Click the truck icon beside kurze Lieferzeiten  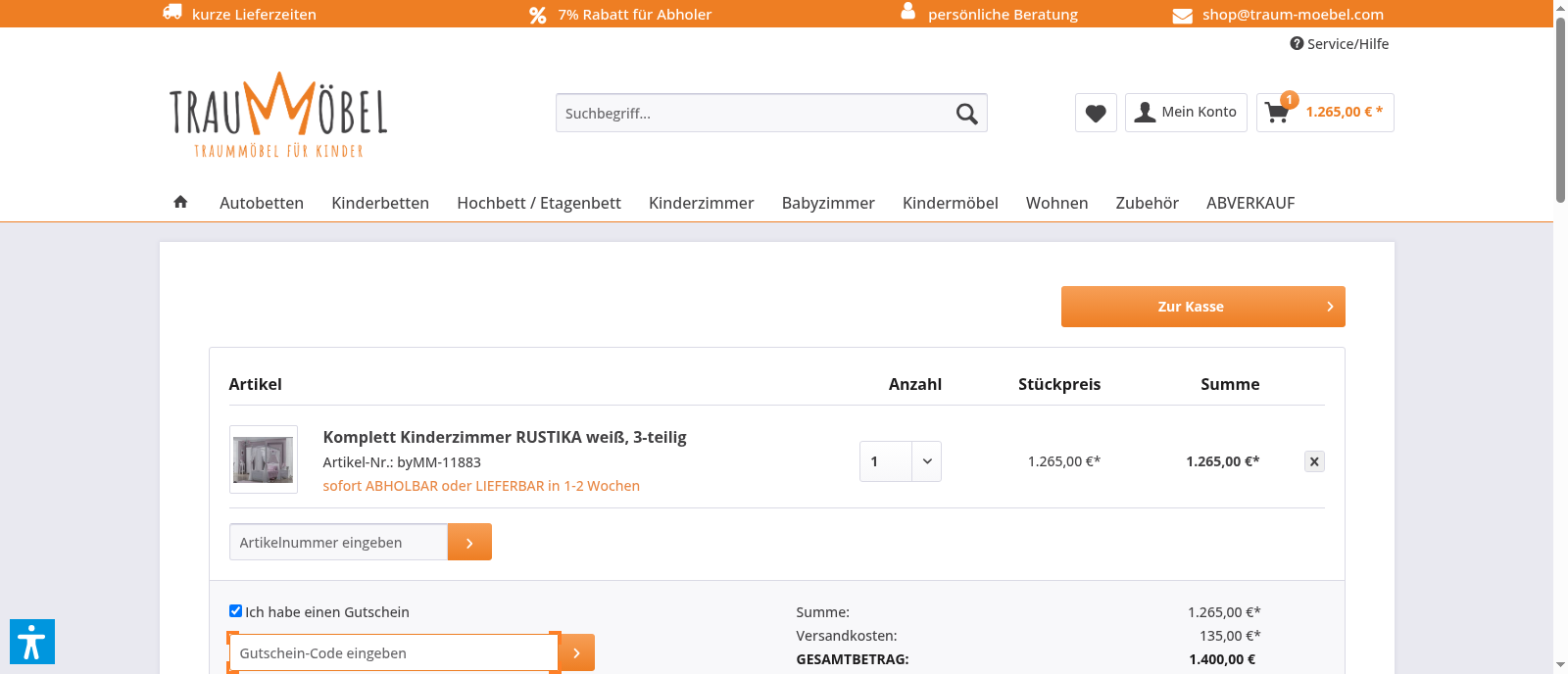tap(172, 12)
